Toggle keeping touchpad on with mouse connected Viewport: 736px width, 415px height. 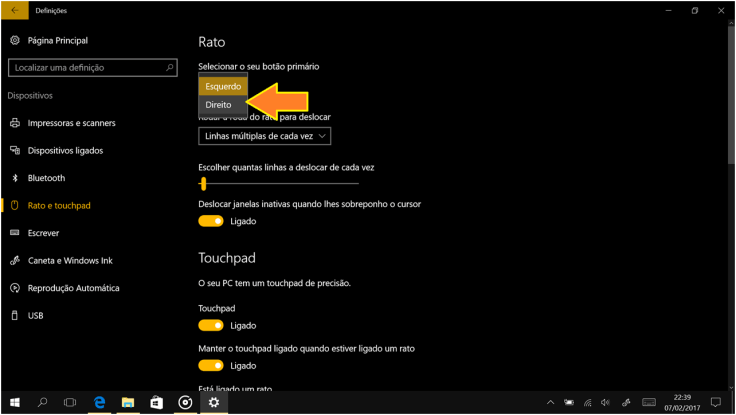211,366
